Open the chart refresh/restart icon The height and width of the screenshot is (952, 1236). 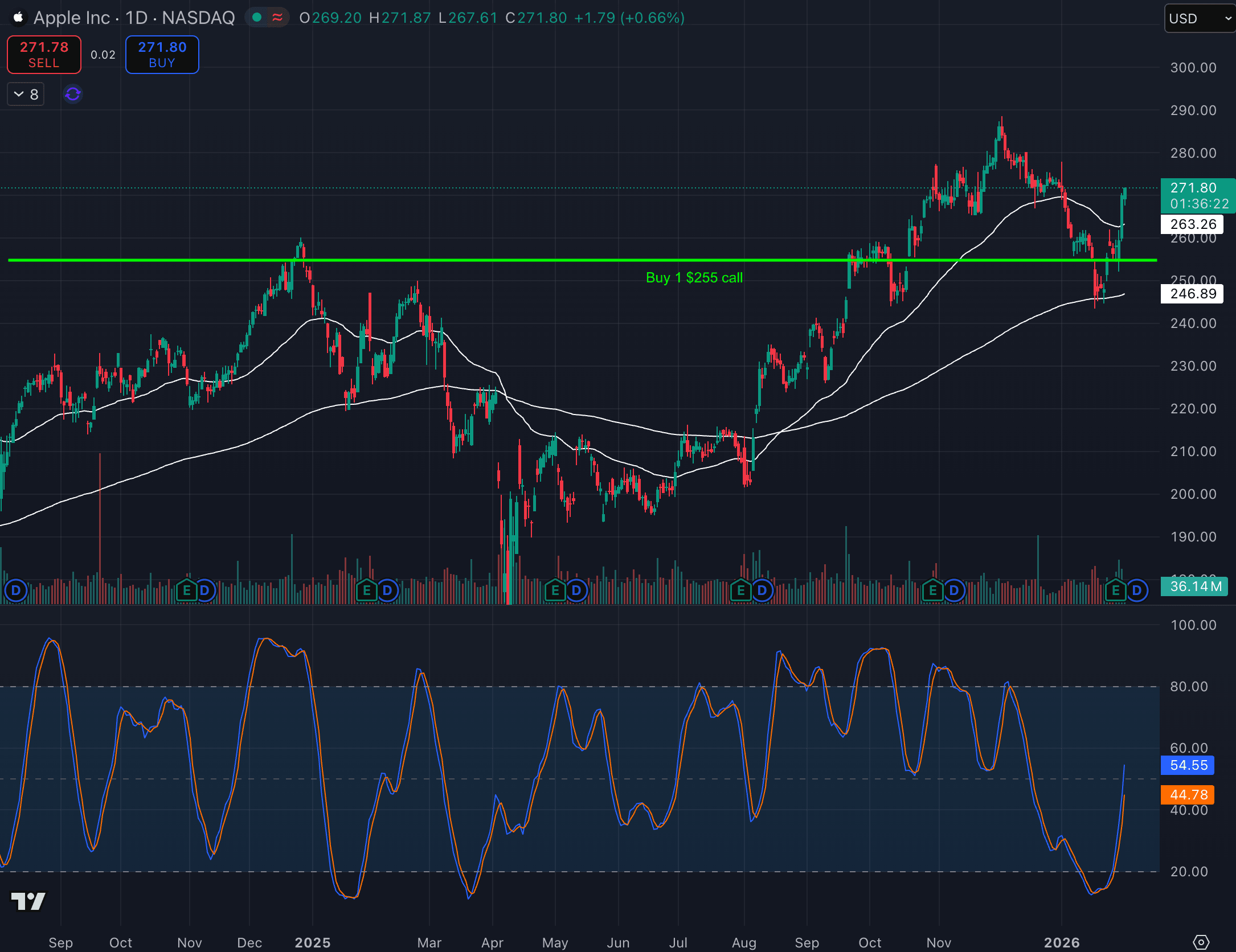pos(72,93)
